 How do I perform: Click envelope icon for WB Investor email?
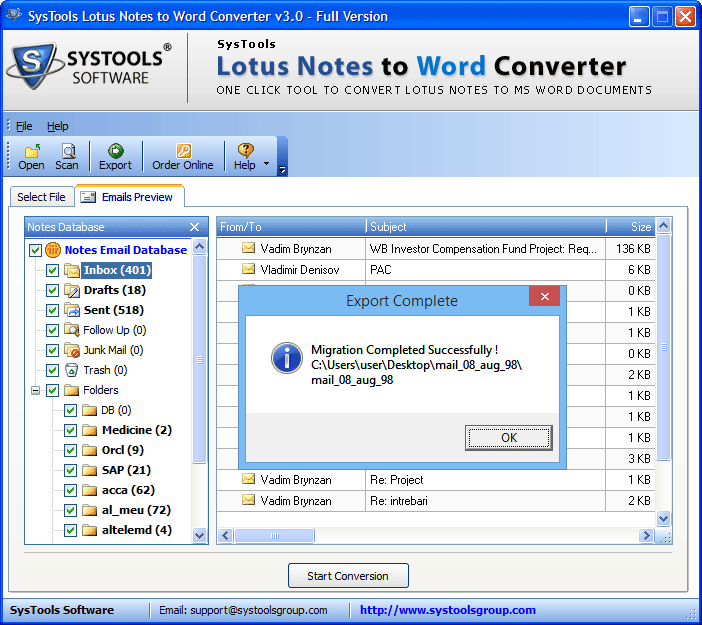(x=248, y=248)
